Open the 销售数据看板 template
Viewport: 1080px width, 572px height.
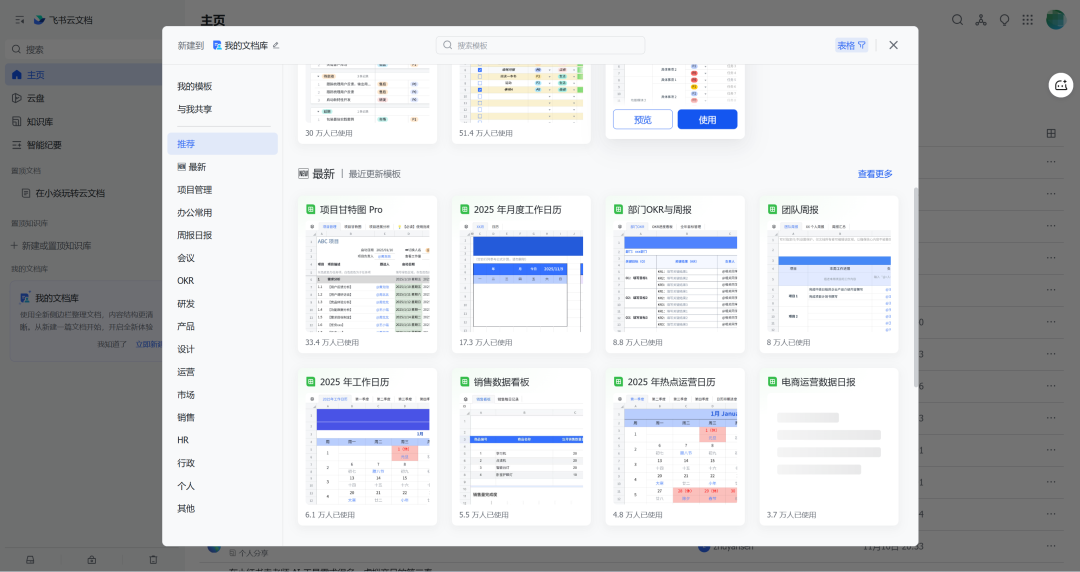click(x=521, y=447)
